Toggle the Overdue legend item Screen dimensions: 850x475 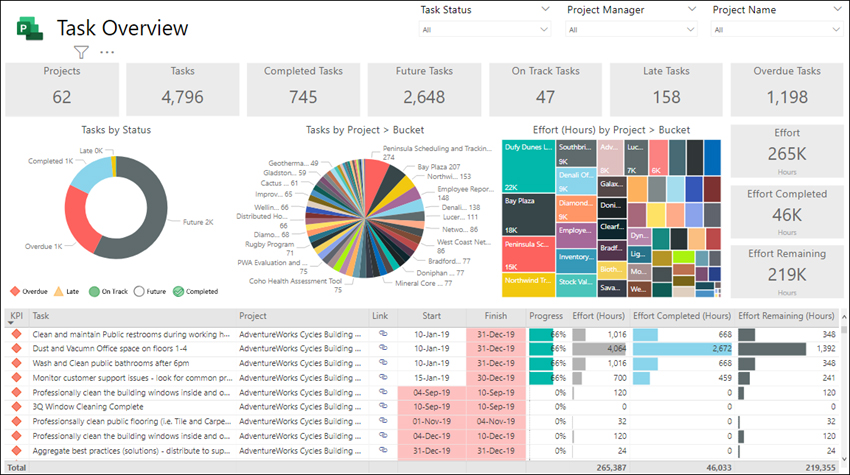point(29,291)
